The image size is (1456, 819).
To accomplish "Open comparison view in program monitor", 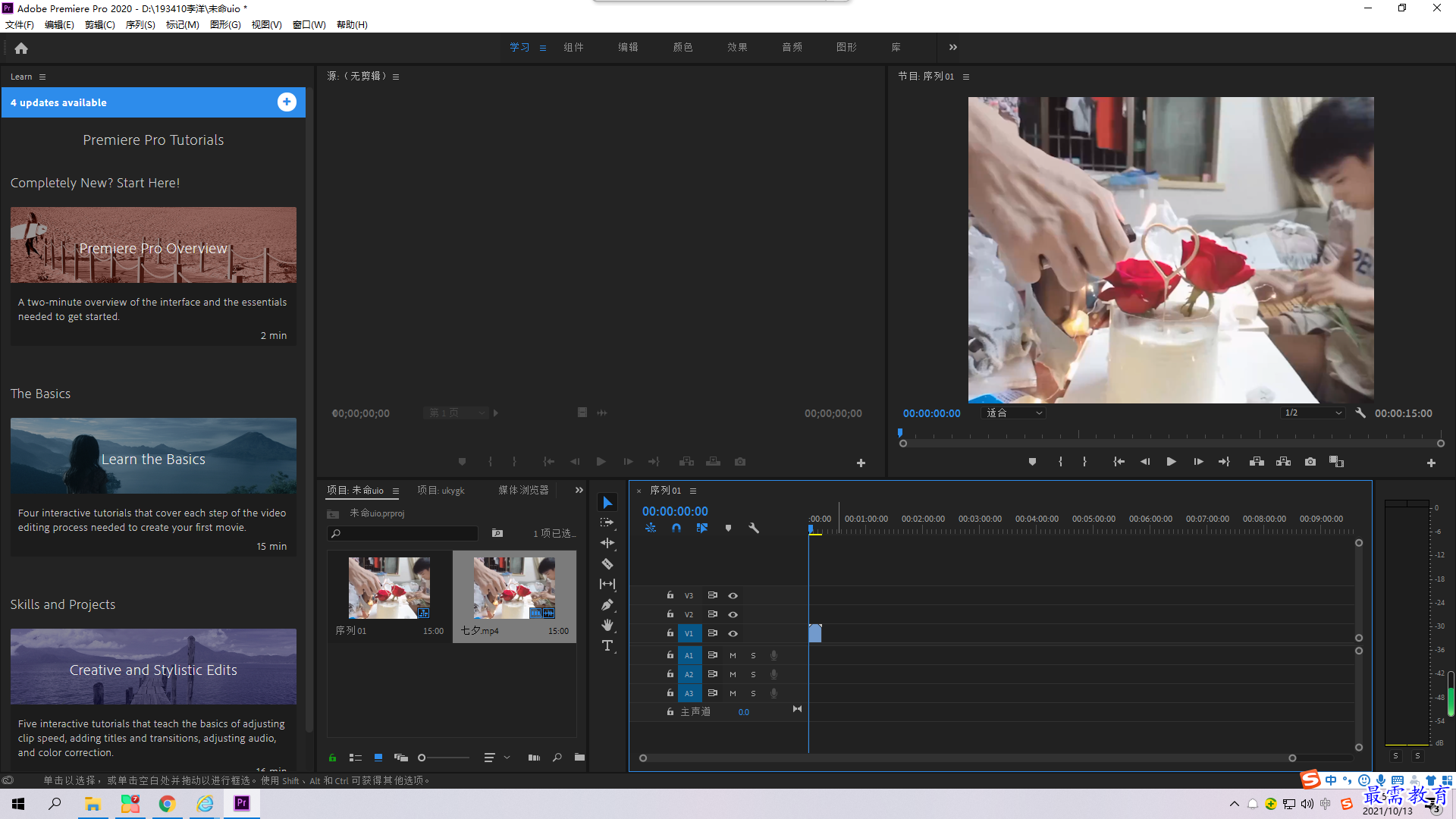I will (x=1337, y=462).
